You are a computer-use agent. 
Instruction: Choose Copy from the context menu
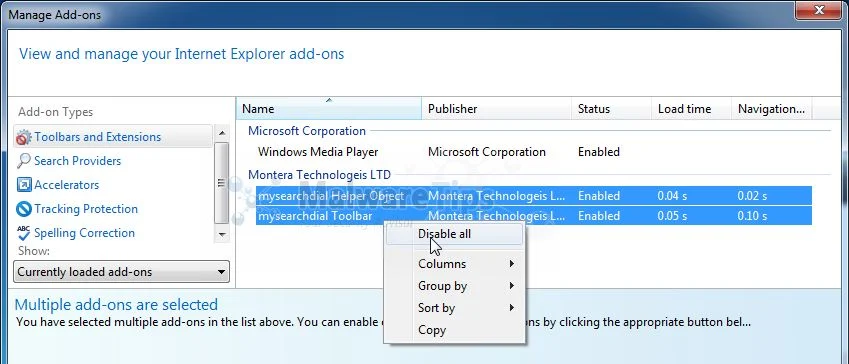(x=454, y=330)
